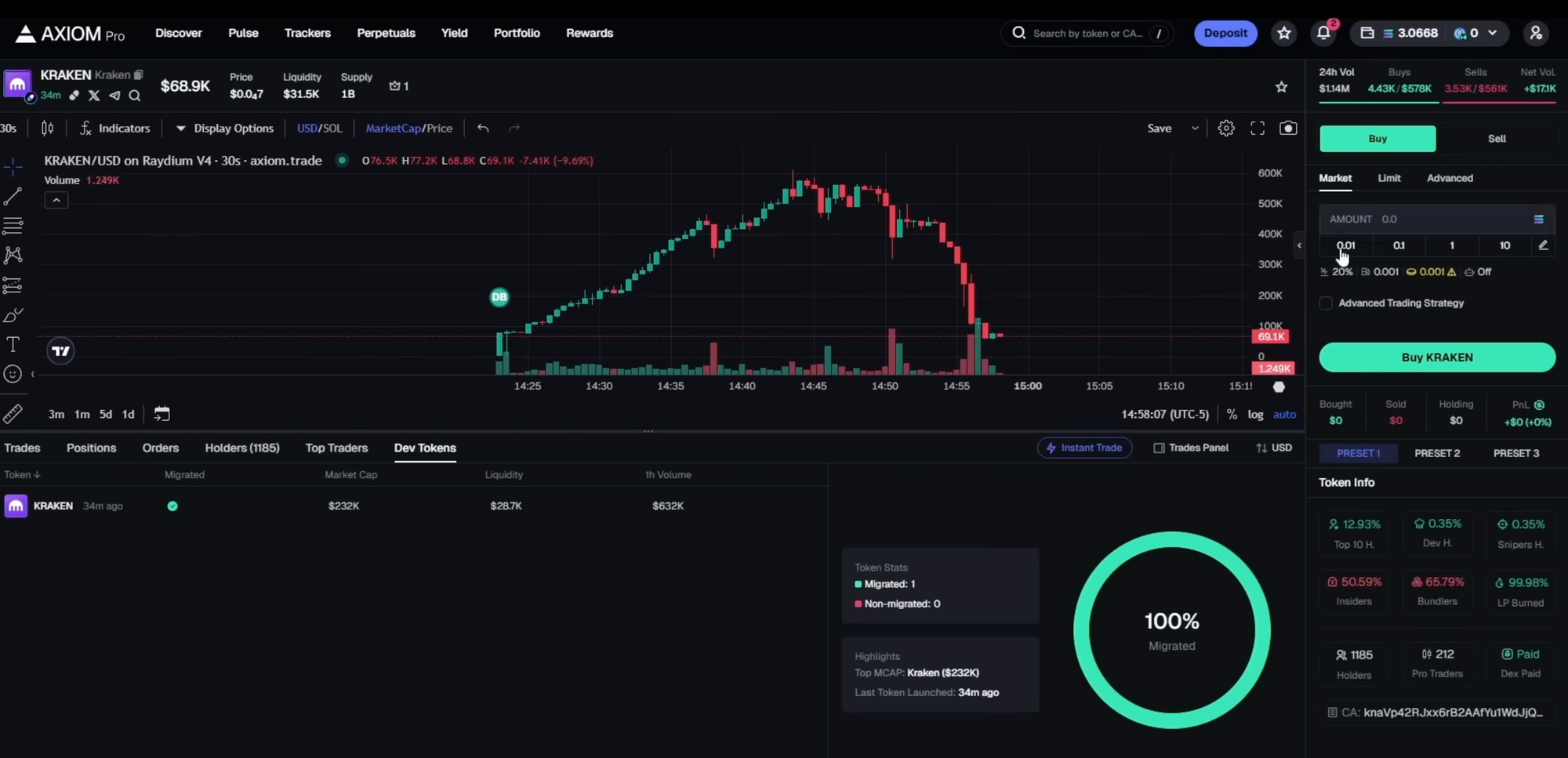Select the ruler measure tool

point(13,413)
